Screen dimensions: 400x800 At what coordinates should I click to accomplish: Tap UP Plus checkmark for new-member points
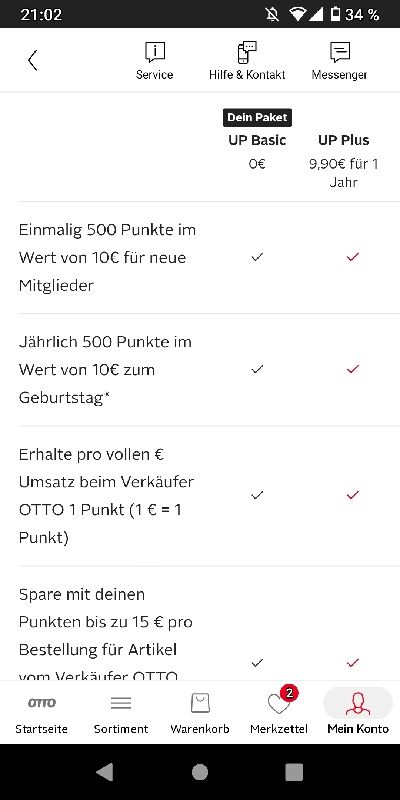tap(353, 257)
